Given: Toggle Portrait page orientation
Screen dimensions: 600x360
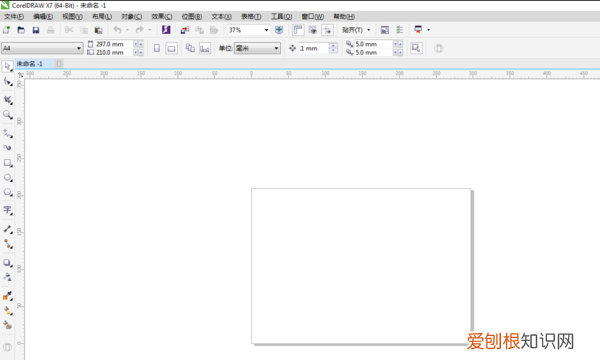Looking at the screenshot, I should (157, 48).
